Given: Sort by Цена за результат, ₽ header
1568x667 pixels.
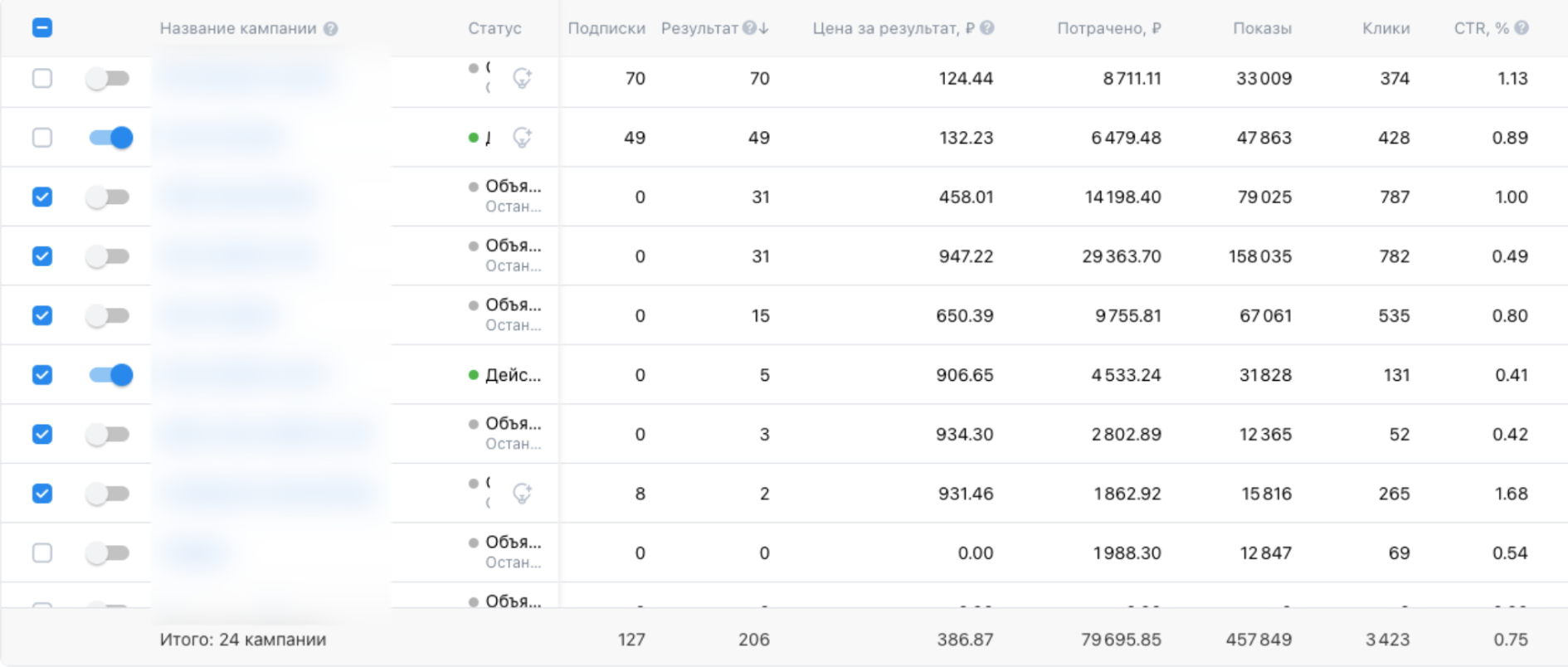Looking at the screenshot, I should [x=894, y=28].
